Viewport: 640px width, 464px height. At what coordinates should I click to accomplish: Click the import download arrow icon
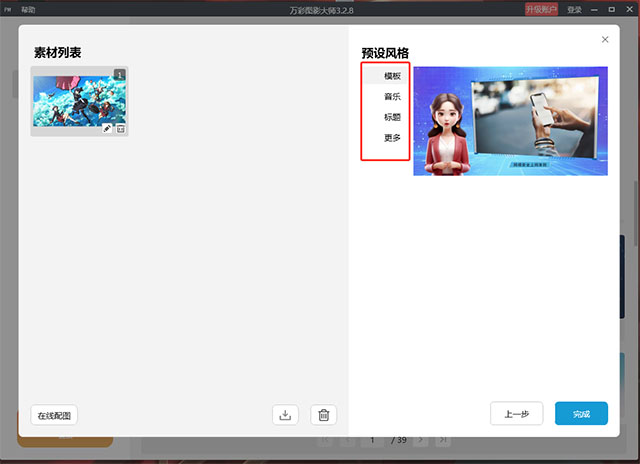click(285, 415)
